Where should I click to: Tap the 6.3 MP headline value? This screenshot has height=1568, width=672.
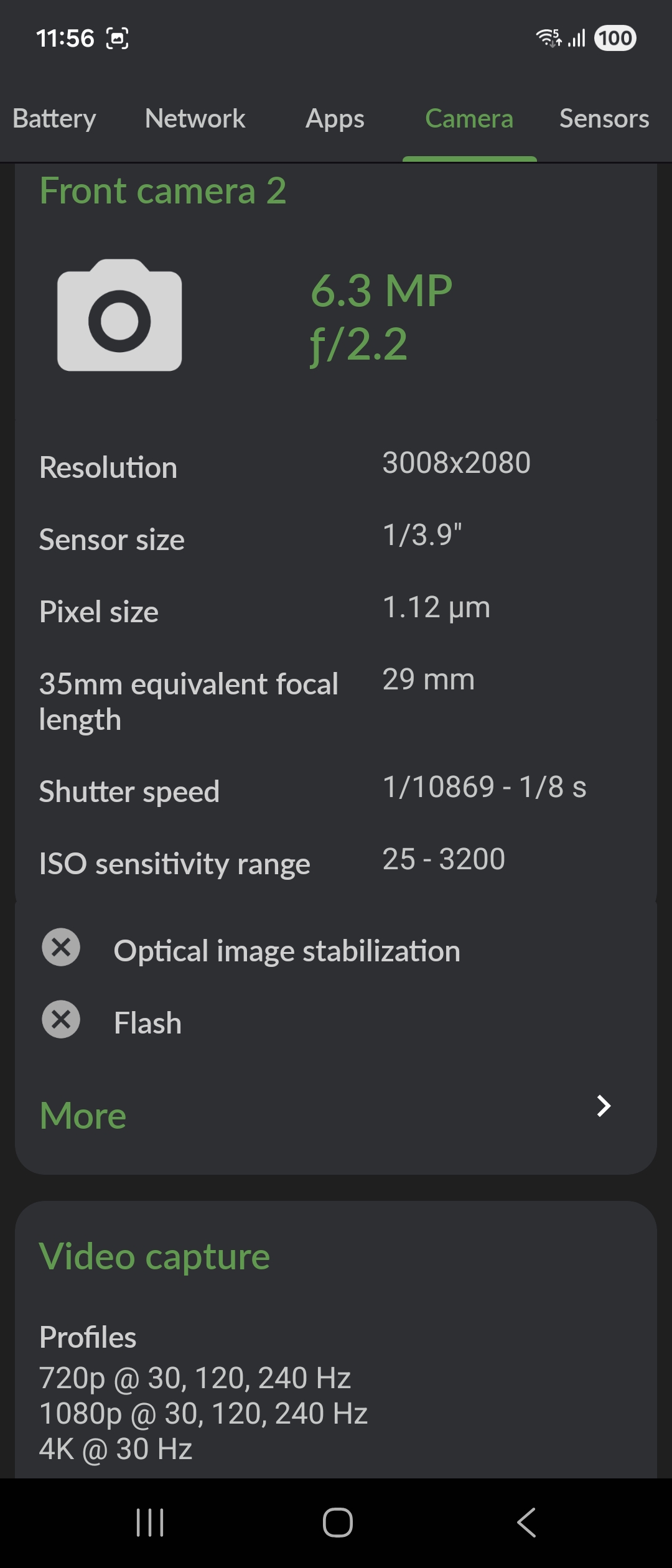tap(381, 290)
